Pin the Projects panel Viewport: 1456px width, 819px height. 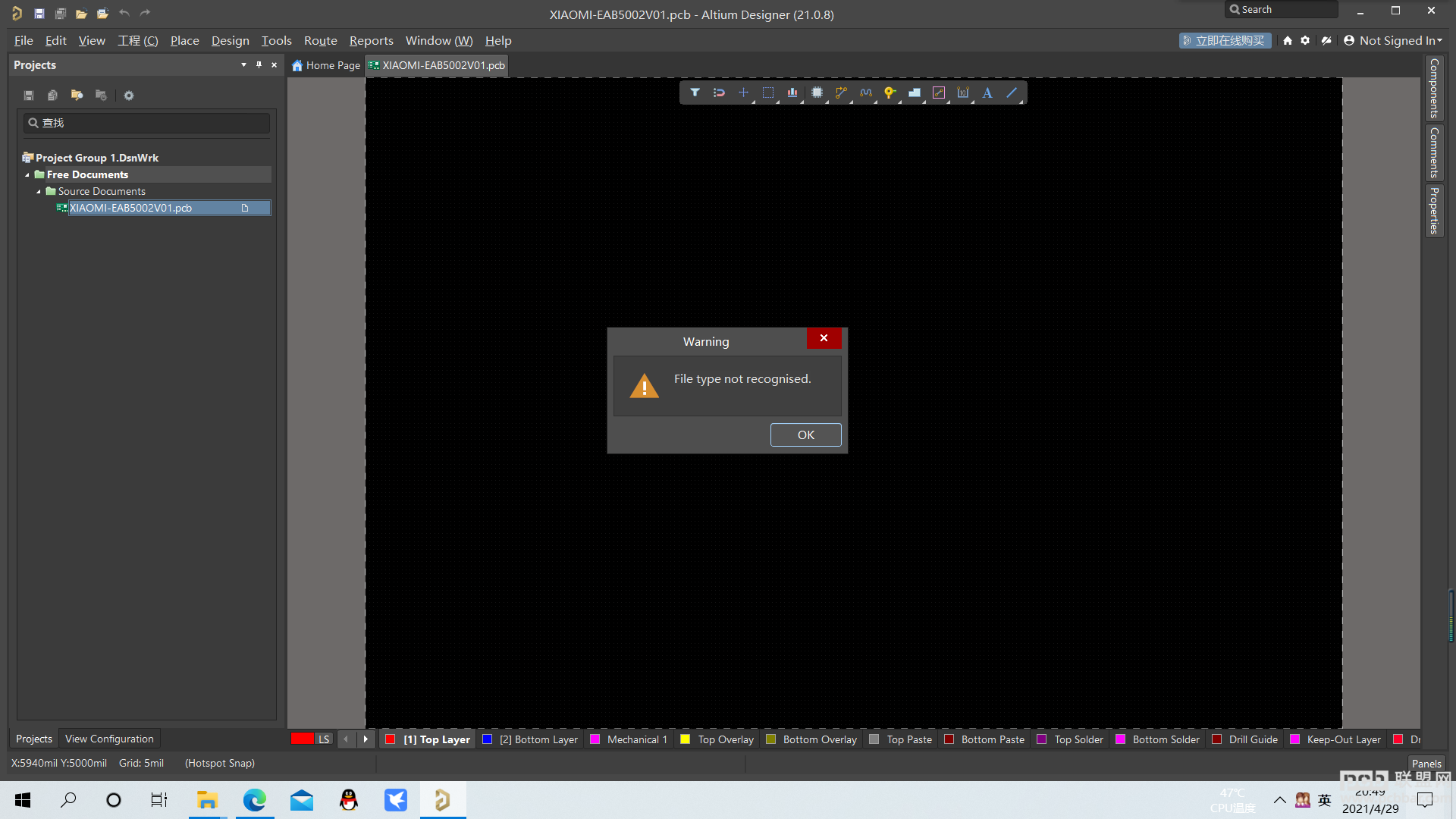point(259,65)
